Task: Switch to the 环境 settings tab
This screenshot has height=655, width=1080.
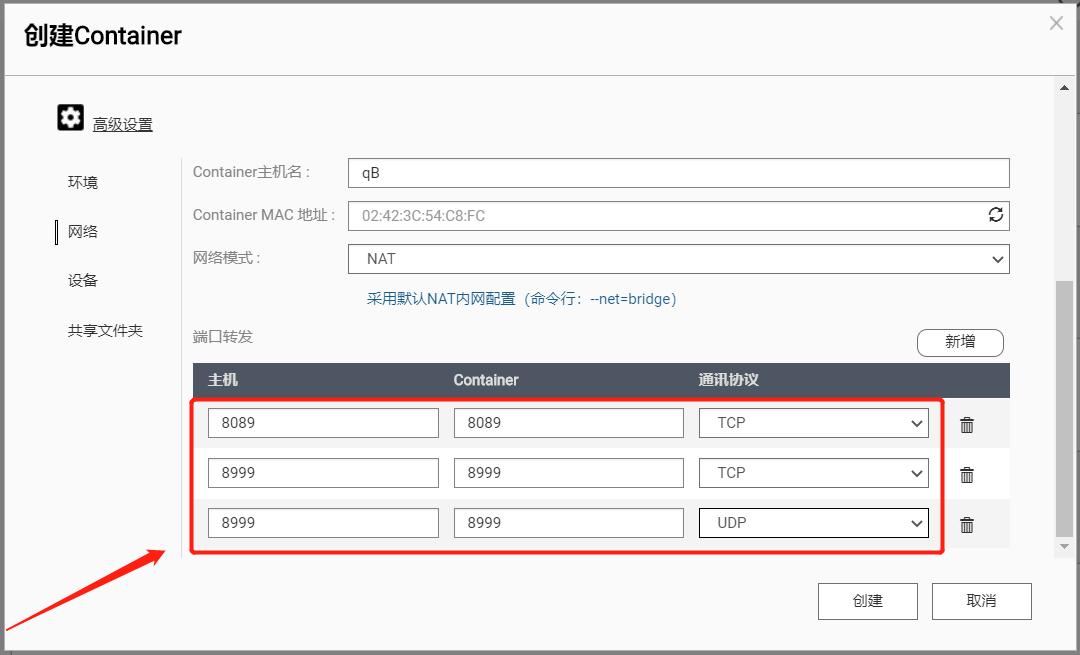Action: click(83, 183)
